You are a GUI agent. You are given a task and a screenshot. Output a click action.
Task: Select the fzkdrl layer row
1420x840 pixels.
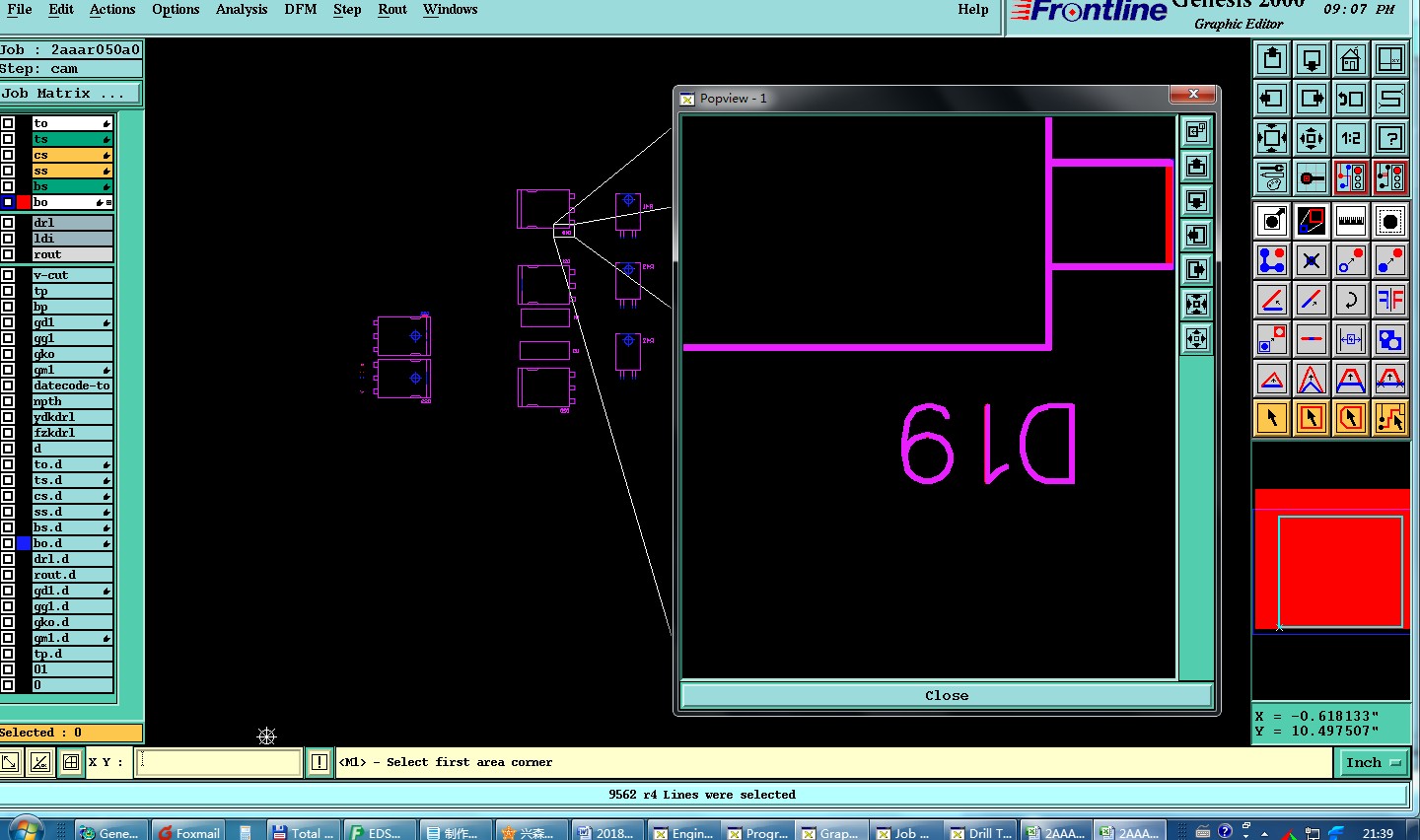(x=72, y=433)
